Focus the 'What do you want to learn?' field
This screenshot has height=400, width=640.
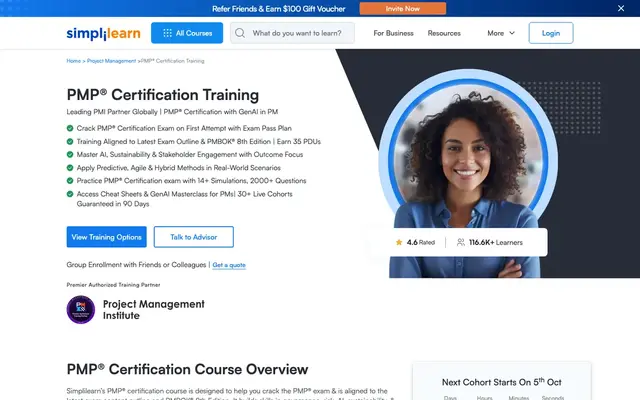point(292,33)
